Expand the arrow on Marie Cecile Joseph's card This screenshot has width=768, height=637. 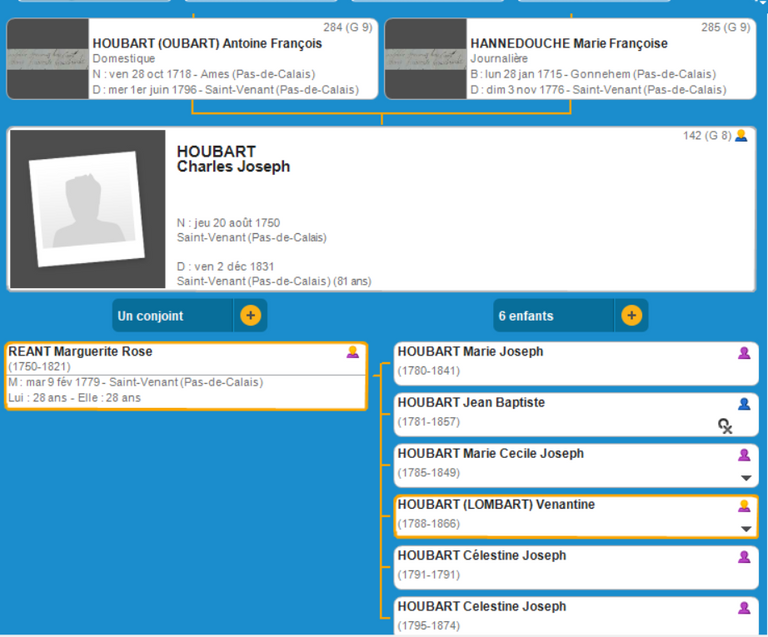point(745,478)
